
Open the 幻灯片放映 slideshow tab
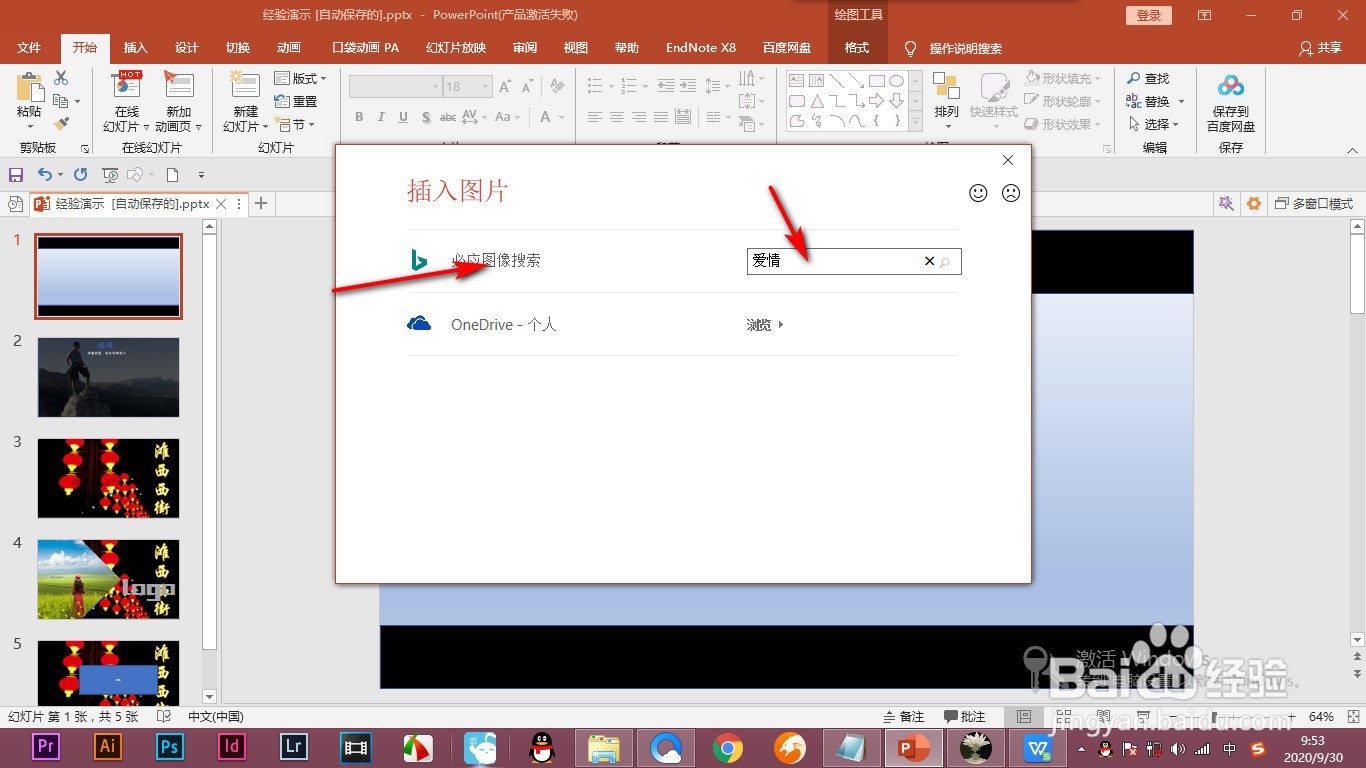tap(456, 48)
